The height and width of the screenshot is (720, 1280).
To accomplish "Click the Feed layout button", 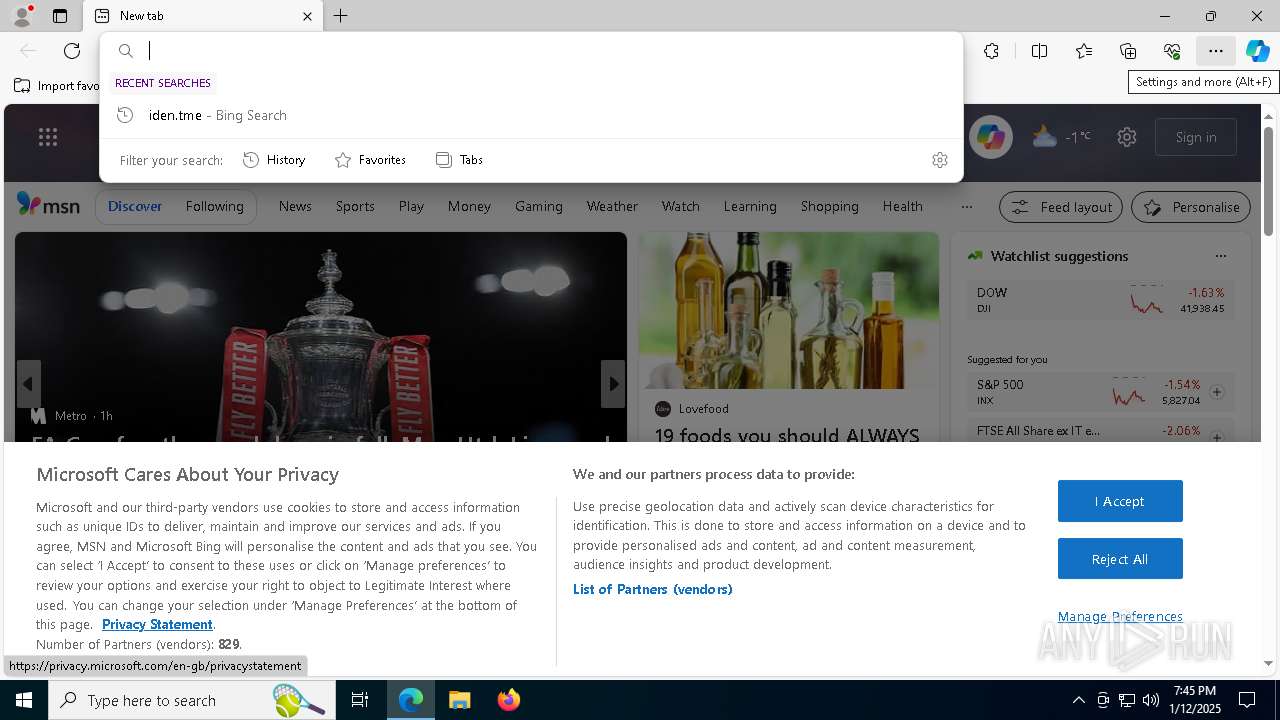I will tap(1062, 207).
